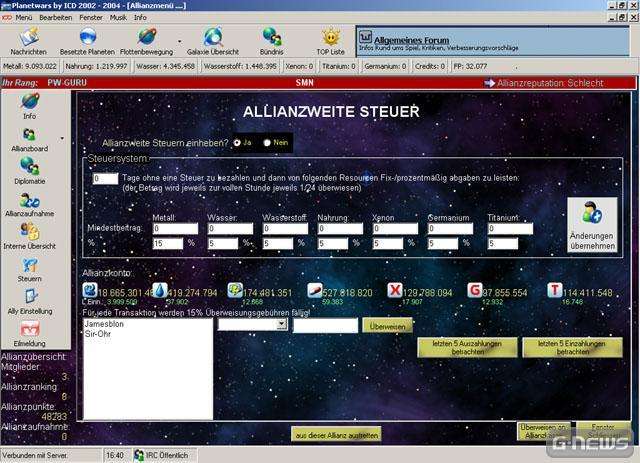The image size is (640, 463).
Task: Click ICD logo icon in menu bar
Action: (x=7, y=18)
